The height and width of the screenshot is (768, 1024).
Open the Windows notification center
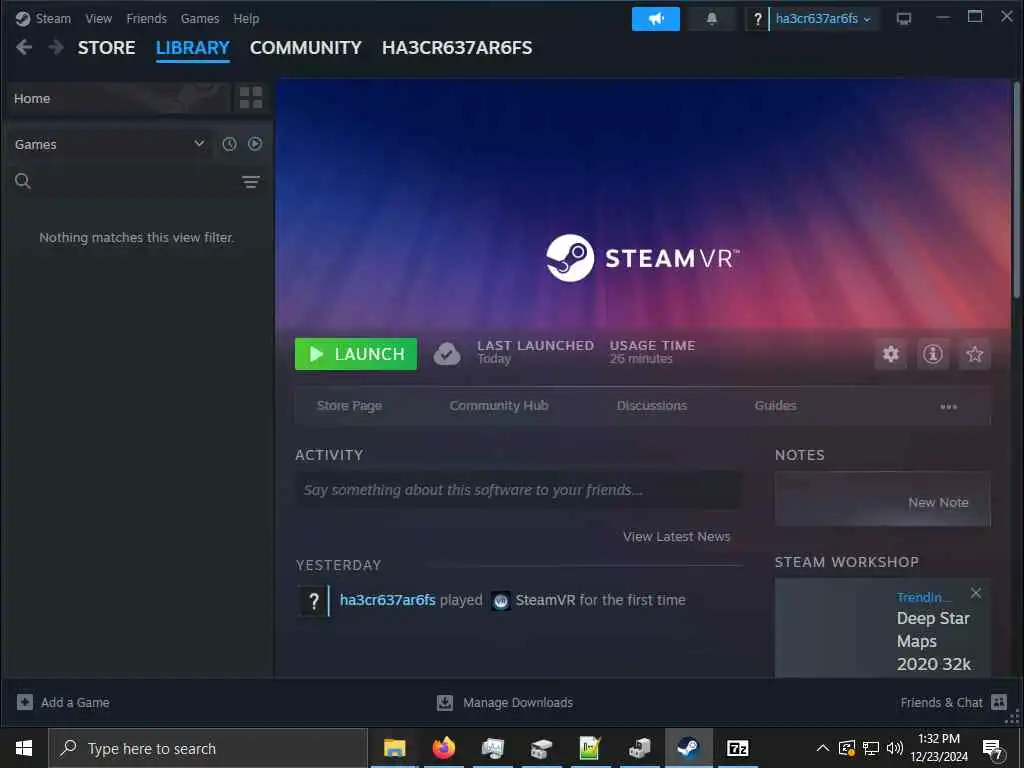993,749
